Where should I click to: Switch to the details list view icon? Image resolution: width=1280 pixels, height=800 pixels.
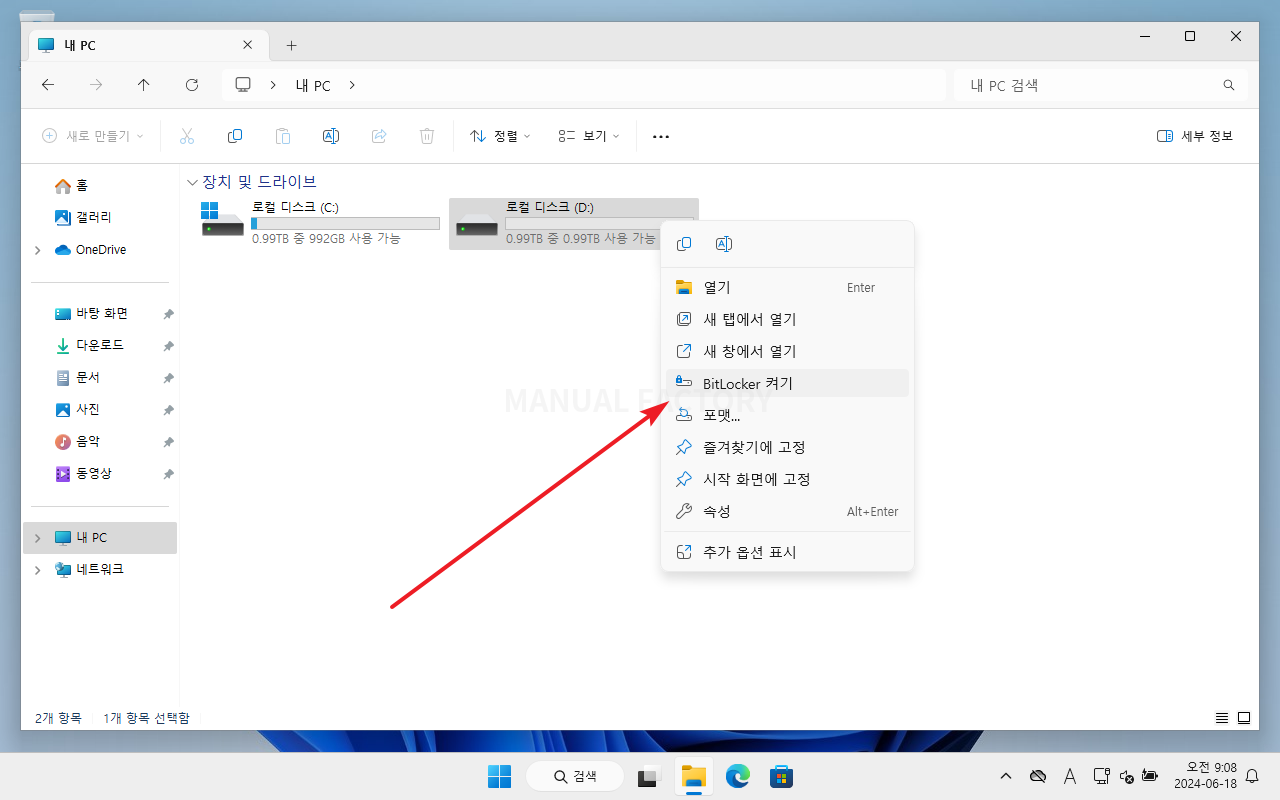[x=1222, y=718]
